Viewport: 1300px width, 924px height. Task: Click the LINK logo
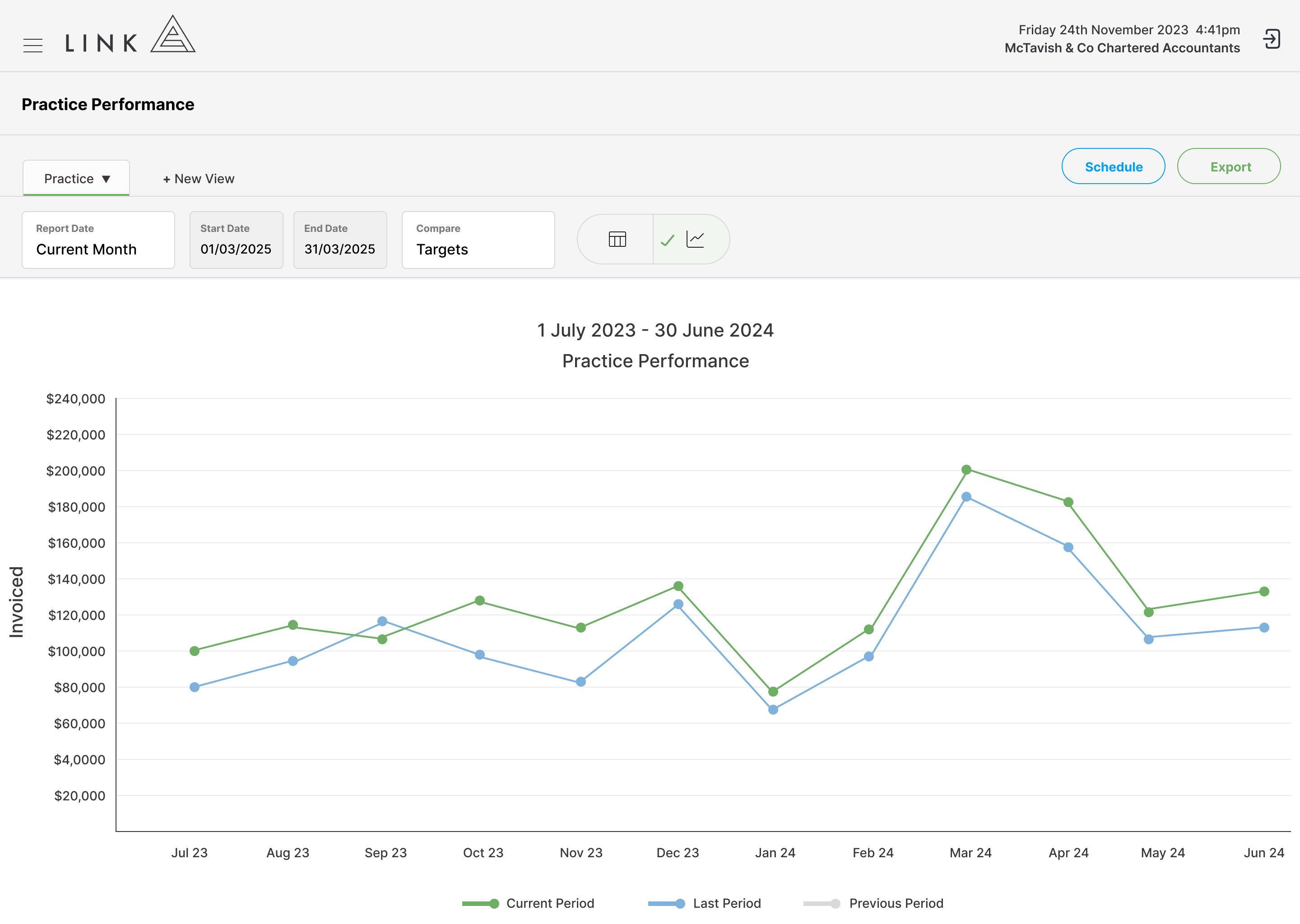pos(130,34)
